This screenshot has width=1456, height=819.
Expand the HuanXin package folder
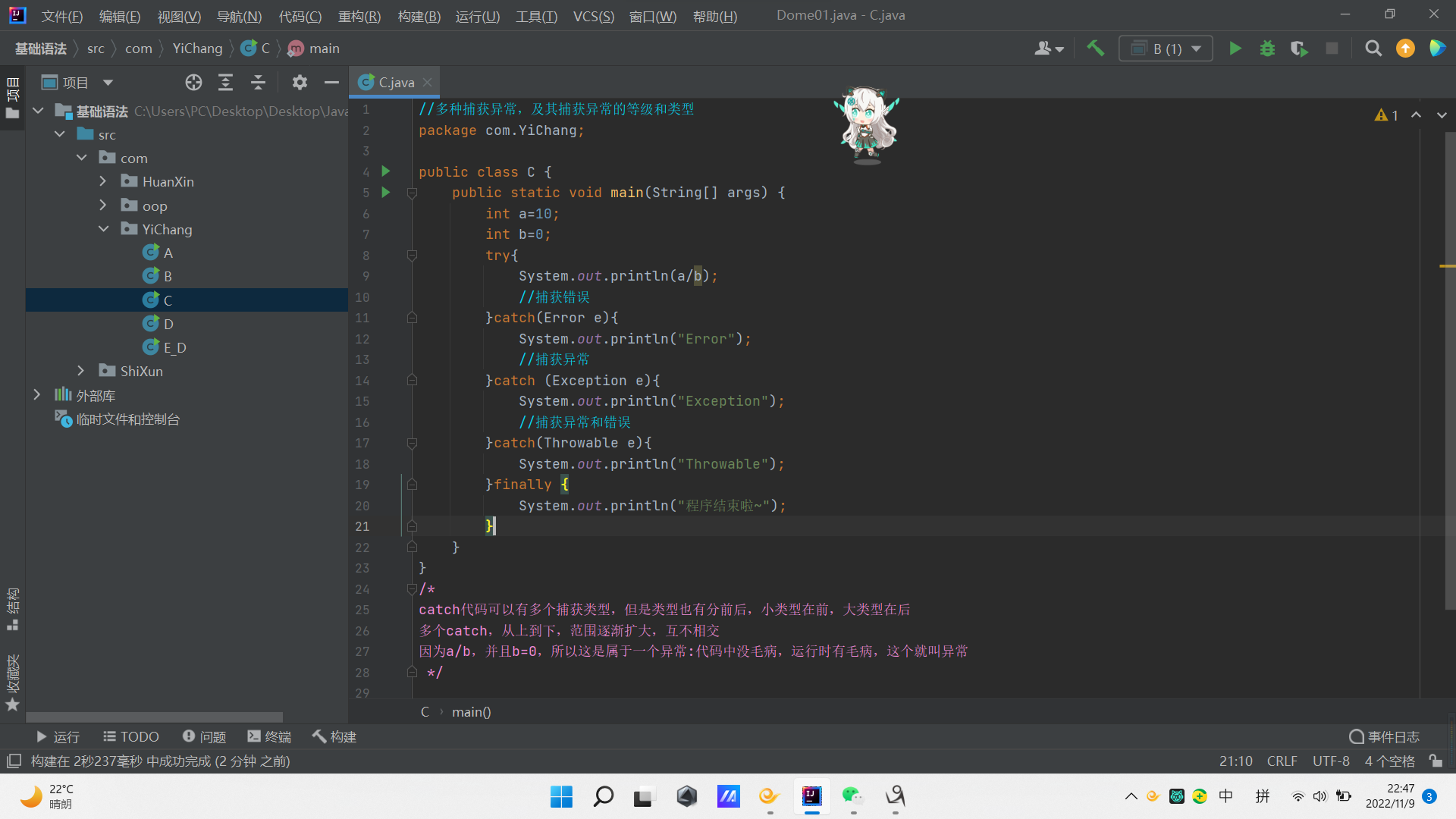click(103, 182)
